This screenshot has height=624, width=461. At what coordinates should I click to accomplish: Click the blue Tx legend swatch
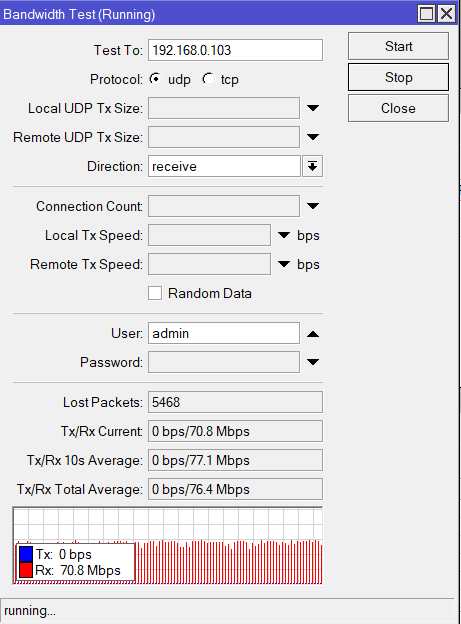(26, 554)
